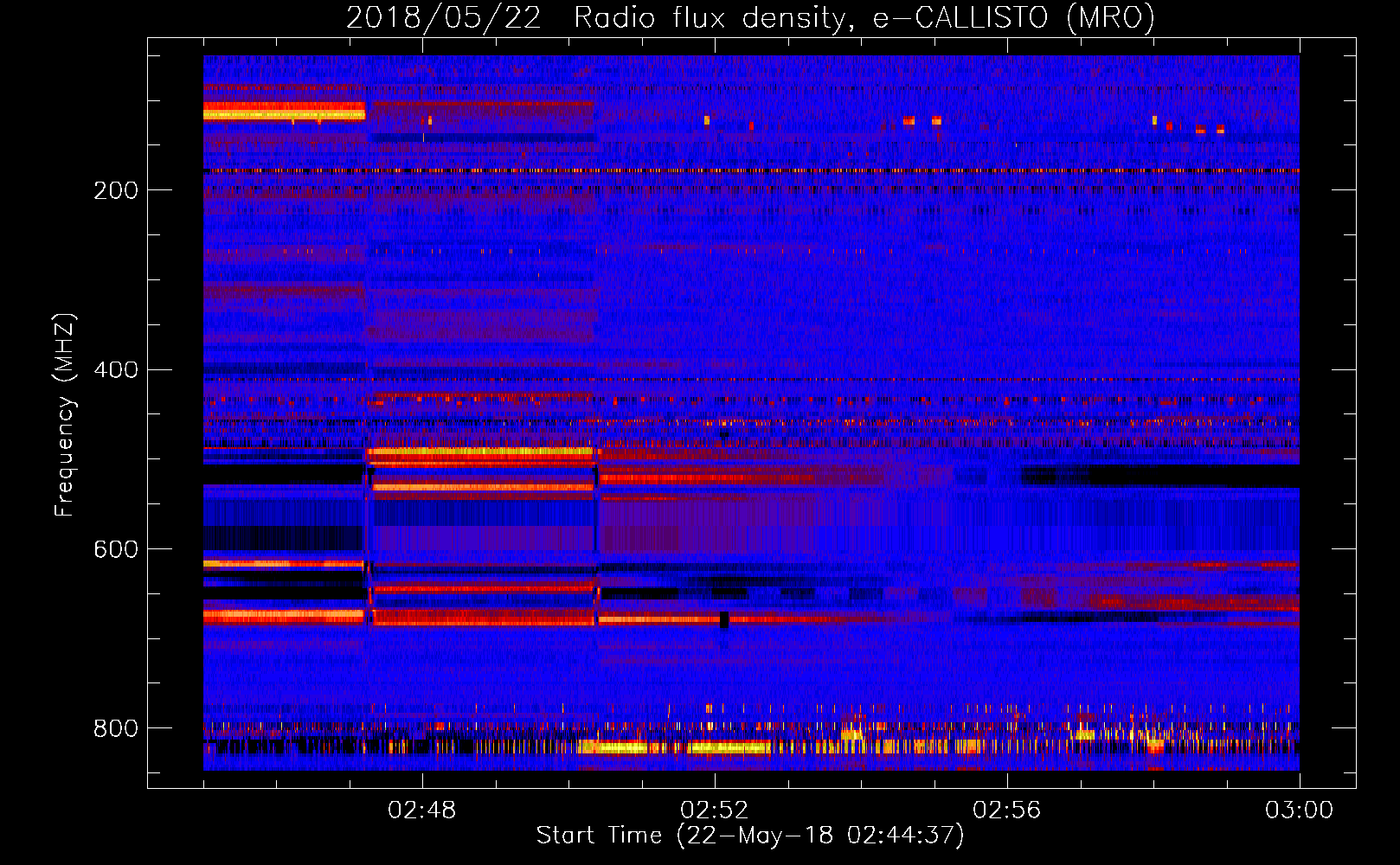Click the 200 frequency tick label
This screenshot has width=1400, height=865.
click(x=116, y=190)
